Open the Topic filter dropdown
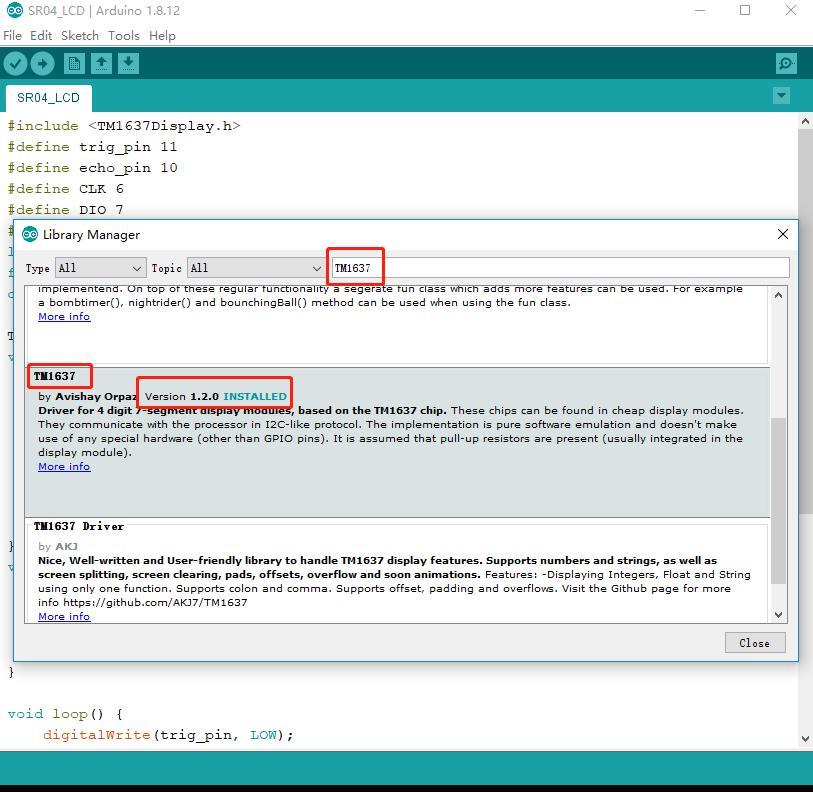This screenshot has width=813, height=792. (256, 268)
